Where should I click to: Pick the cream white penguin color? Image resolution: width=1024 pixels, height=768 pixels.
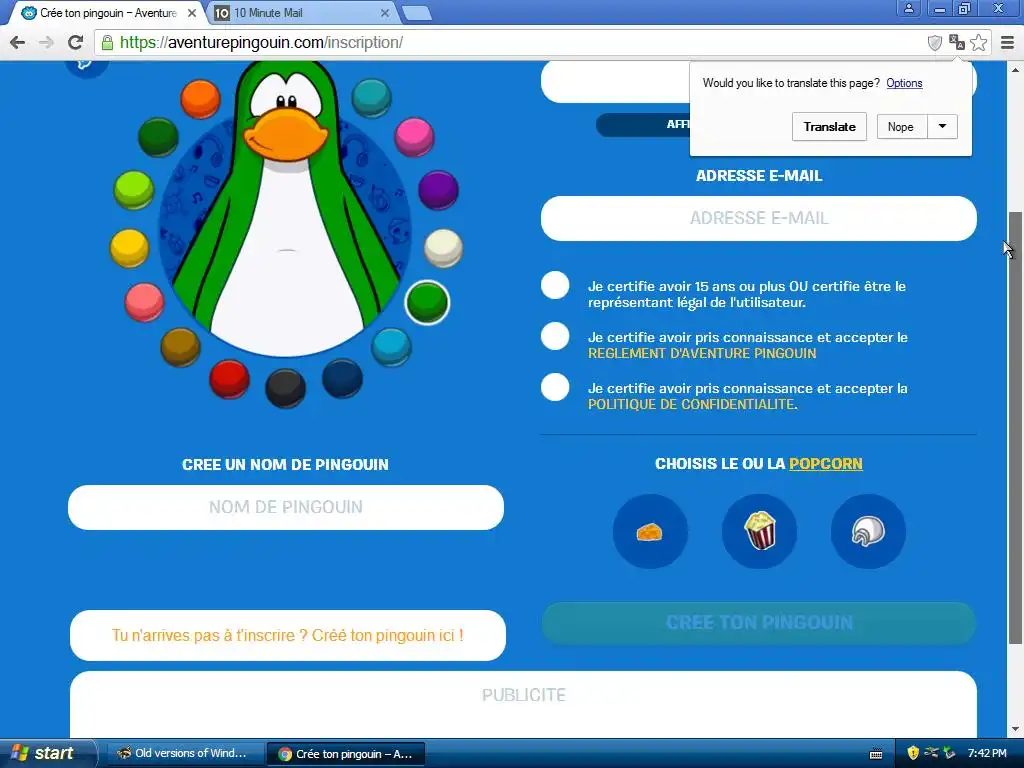443,248
